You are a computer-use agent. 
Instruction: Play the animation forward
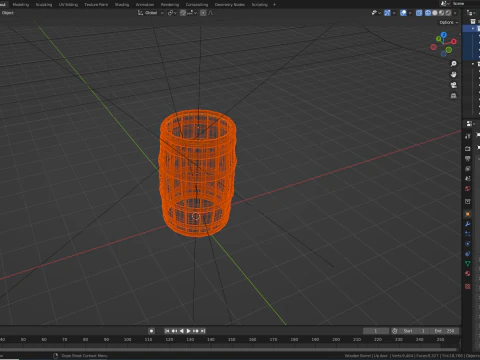[188, 331]
